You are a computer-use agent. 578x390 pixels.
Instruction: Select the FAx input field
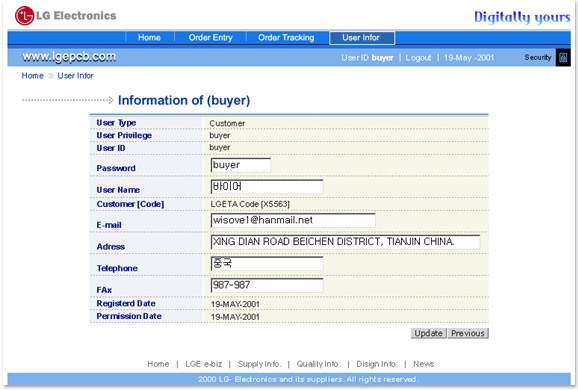point(267,285)
